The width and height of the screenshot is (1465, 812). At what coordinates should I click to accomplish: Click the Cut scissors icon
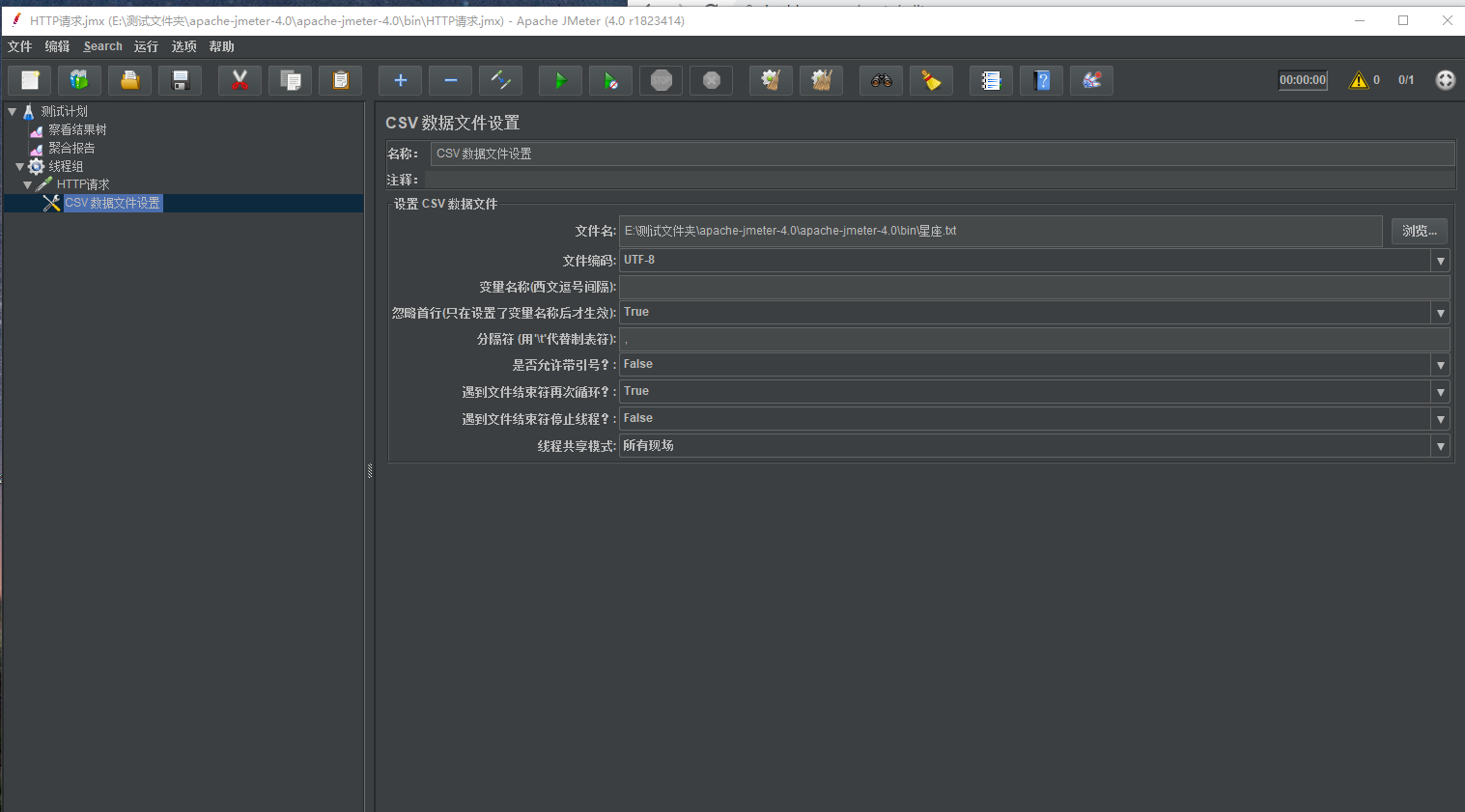tap(240, 80)
